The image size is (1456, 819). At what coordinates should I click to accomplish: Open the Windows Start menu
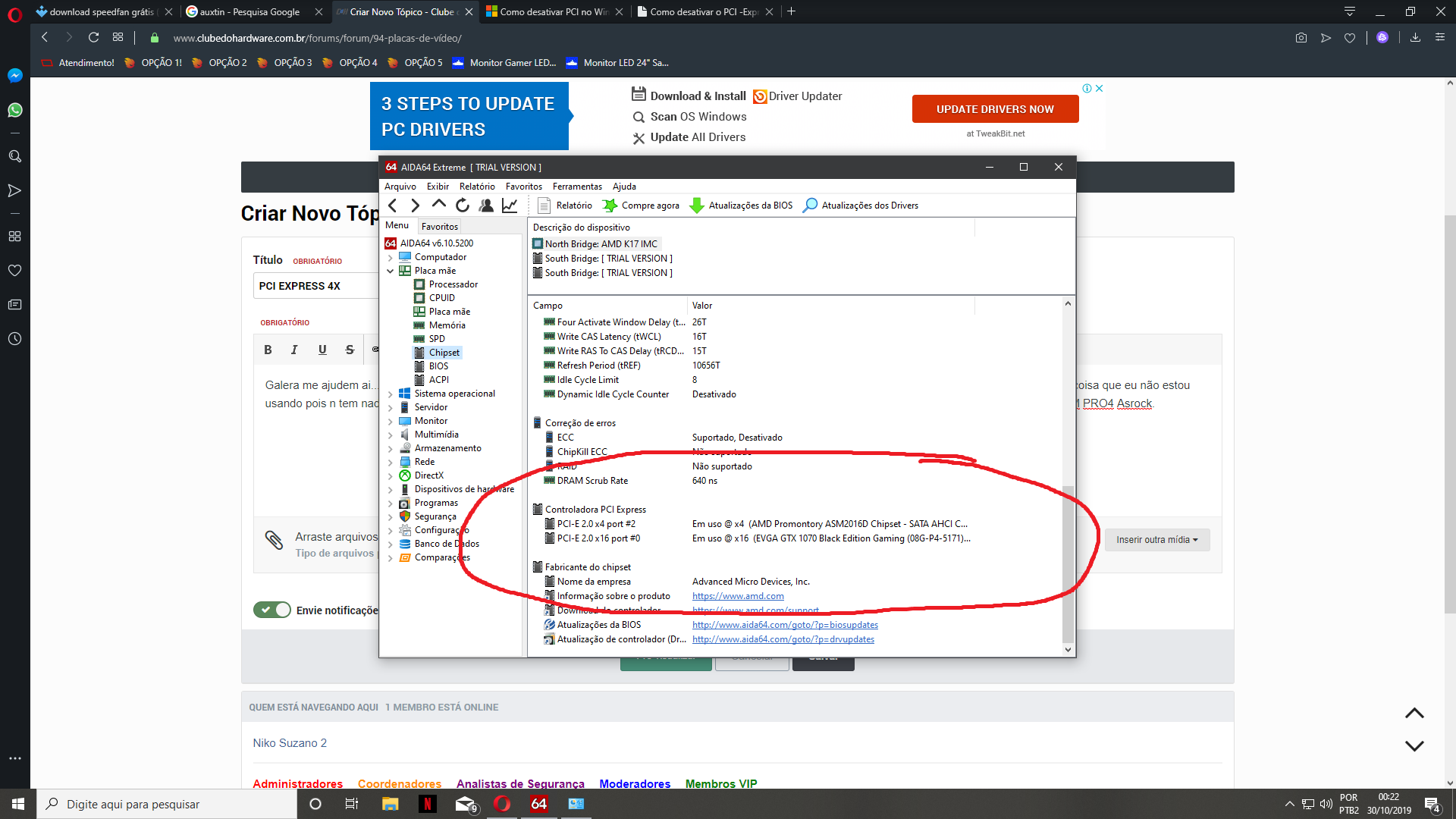(x=18, y=804)
